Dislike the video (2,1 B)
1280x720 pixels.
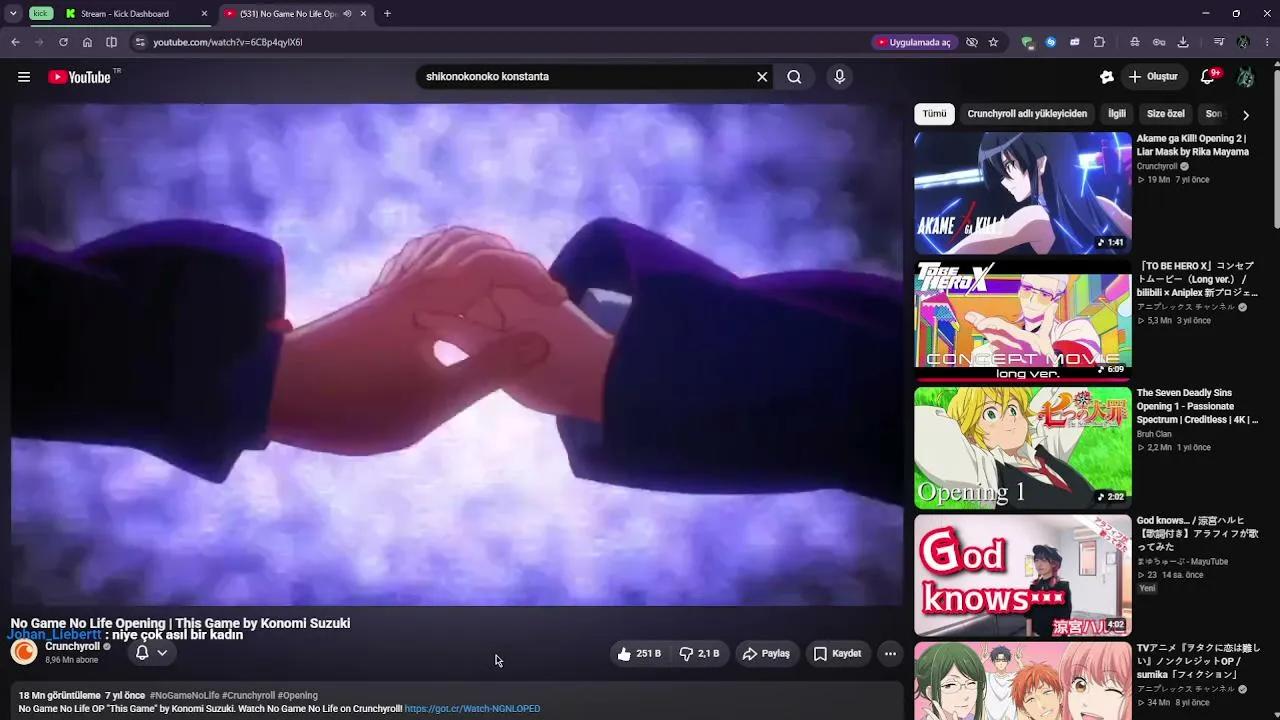699,654
